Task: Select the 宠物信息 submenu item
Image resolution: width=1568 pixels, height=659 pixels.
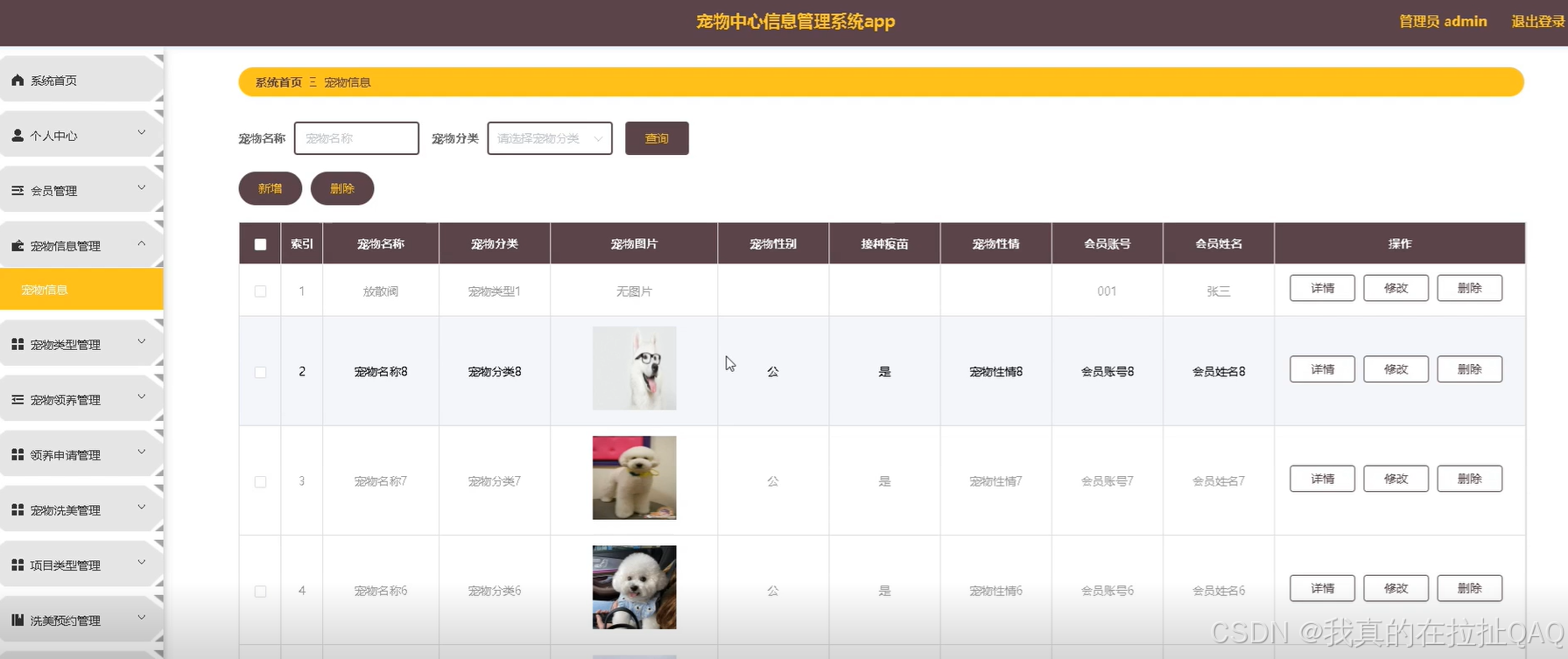Action: pos(81,290)
